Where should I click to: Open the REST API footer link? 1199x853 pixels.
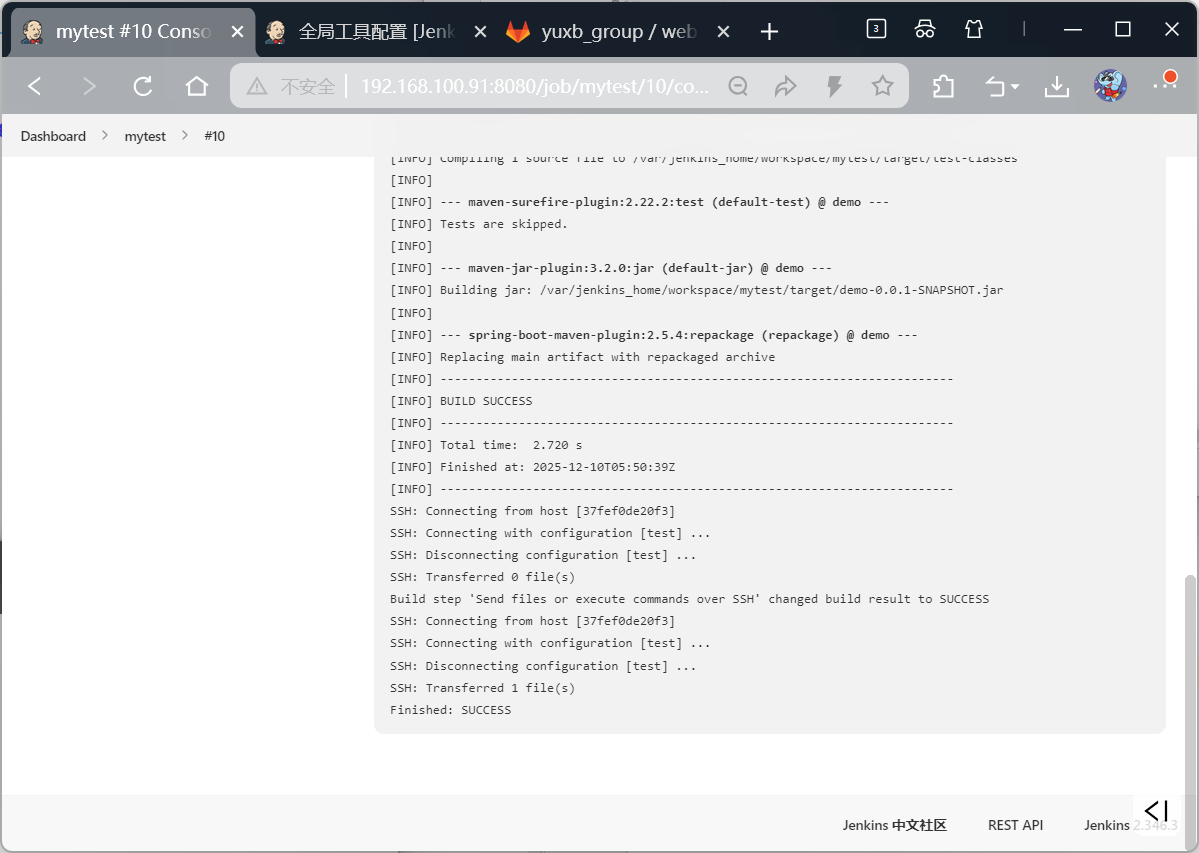[1015, 825]
